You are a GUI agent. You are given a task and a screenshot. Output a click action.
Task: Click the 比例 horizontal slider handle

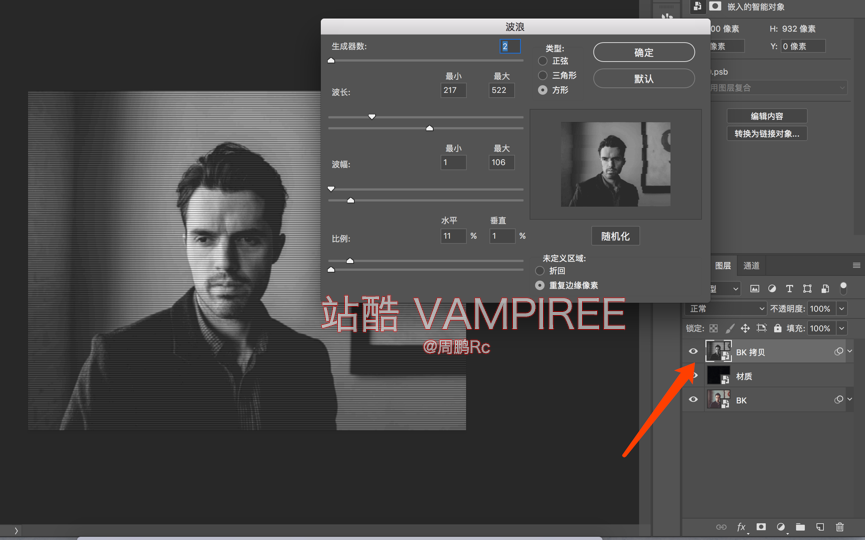(x=350, y=260)
